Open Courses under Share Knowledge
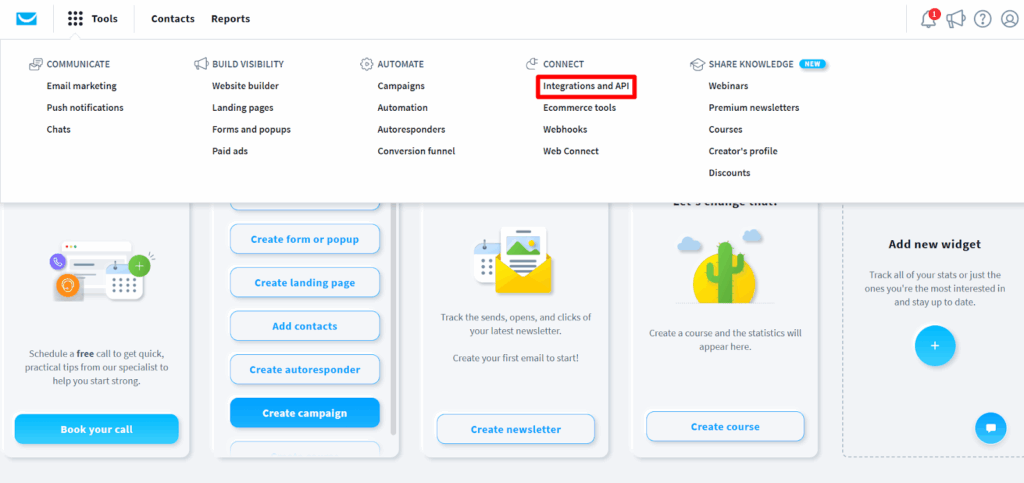 coord(726,129)
